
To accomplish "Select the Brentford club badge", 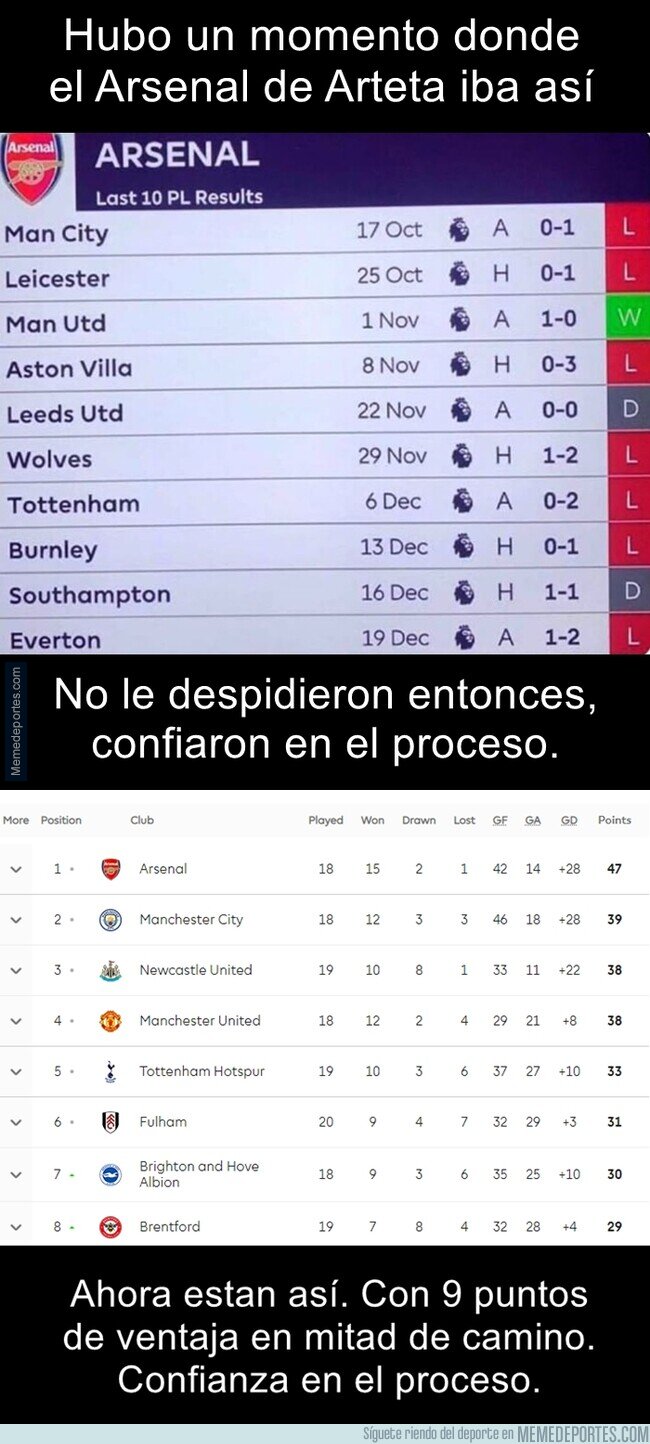I will point(108,1227).
